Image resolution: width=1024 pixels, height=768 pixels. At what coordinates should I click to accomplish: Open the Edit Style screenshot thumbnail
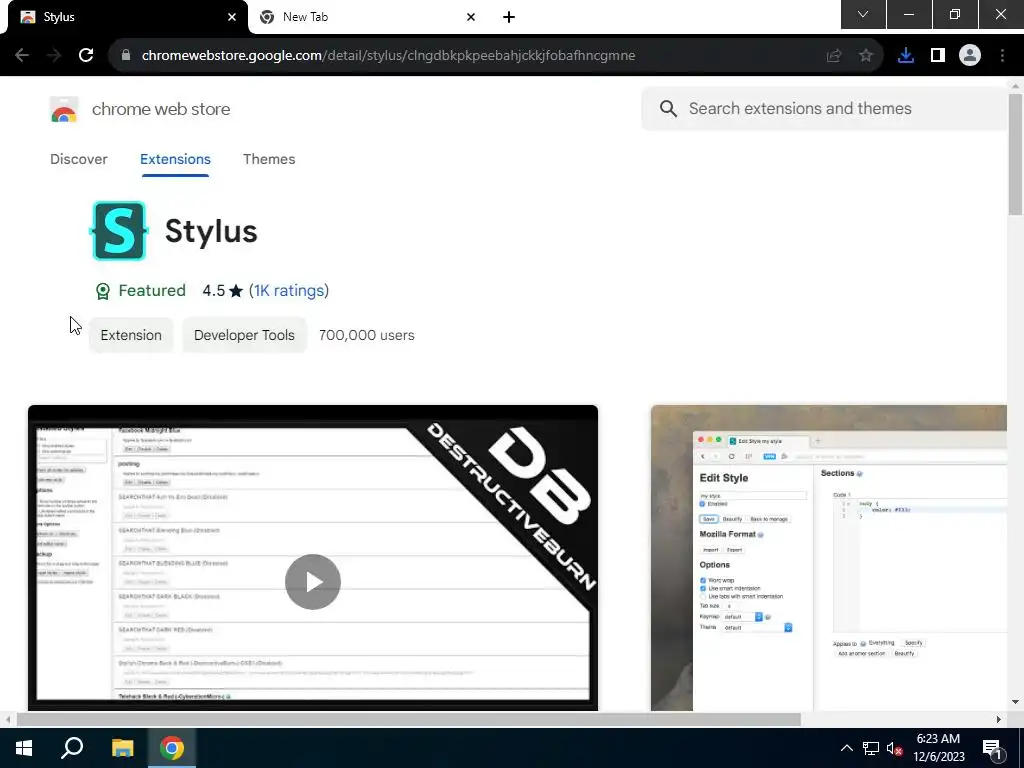(829, 558)
